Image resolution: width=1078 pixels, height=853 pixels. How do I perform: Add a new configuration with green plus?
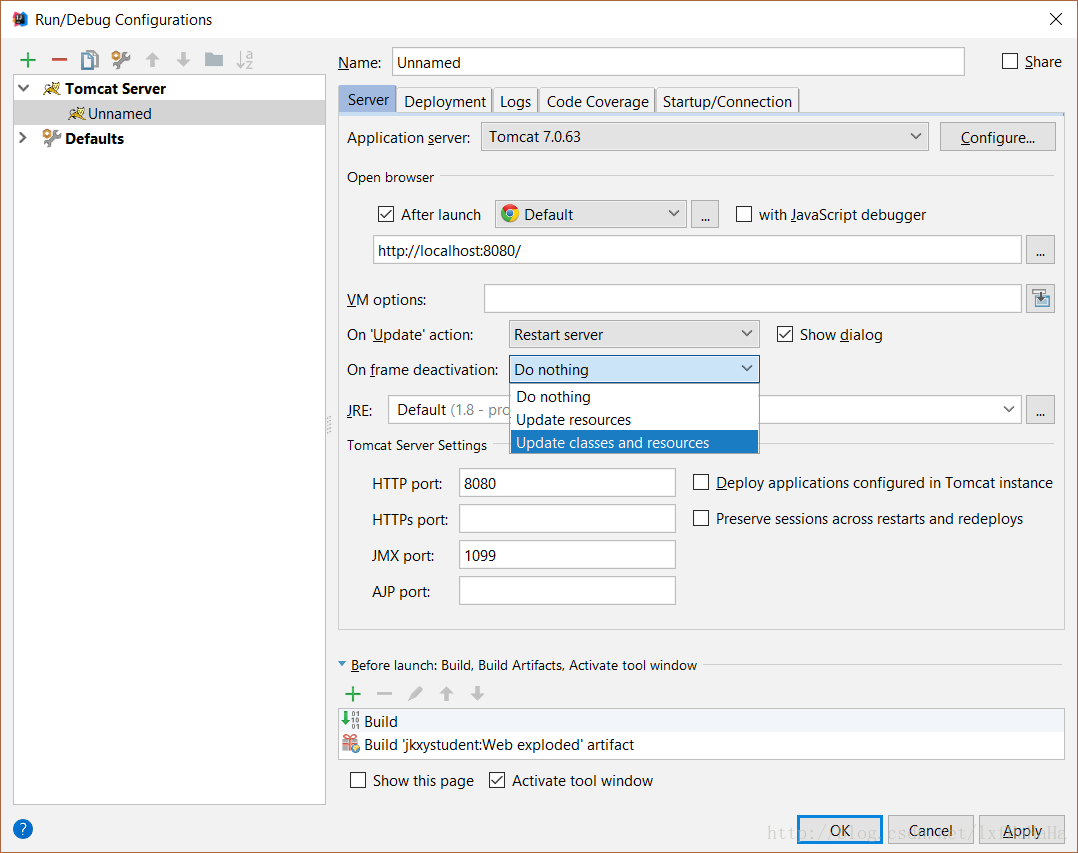[28, 60]
